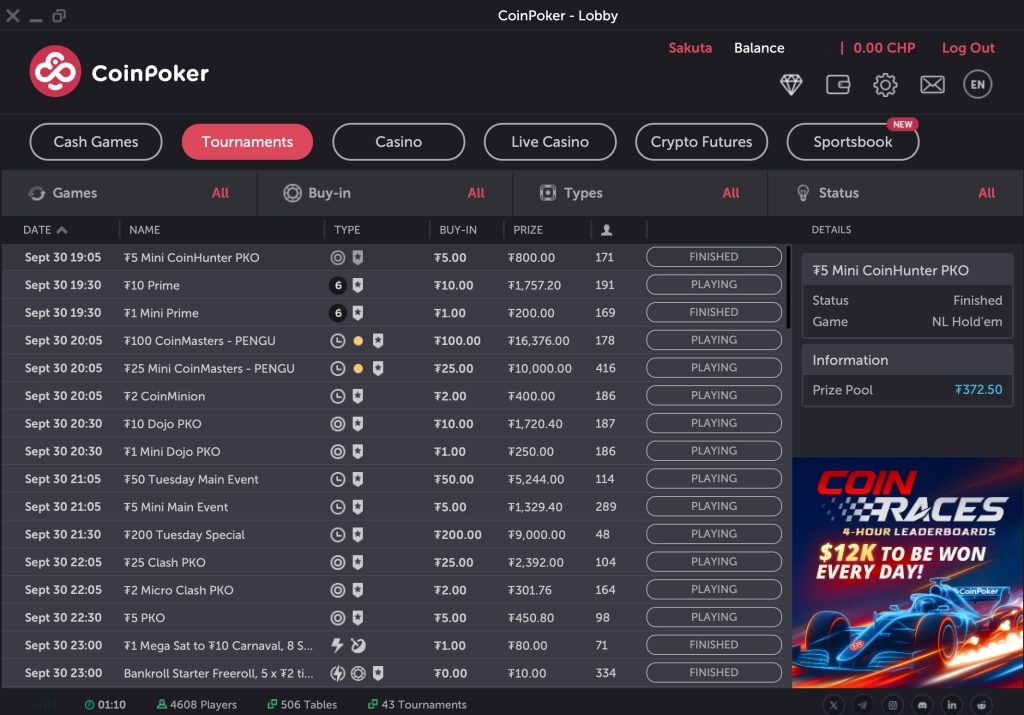Open settings via the gear icon
Image resolution: width=1024 pixels, height=715 pixels.
pos(885,85)
